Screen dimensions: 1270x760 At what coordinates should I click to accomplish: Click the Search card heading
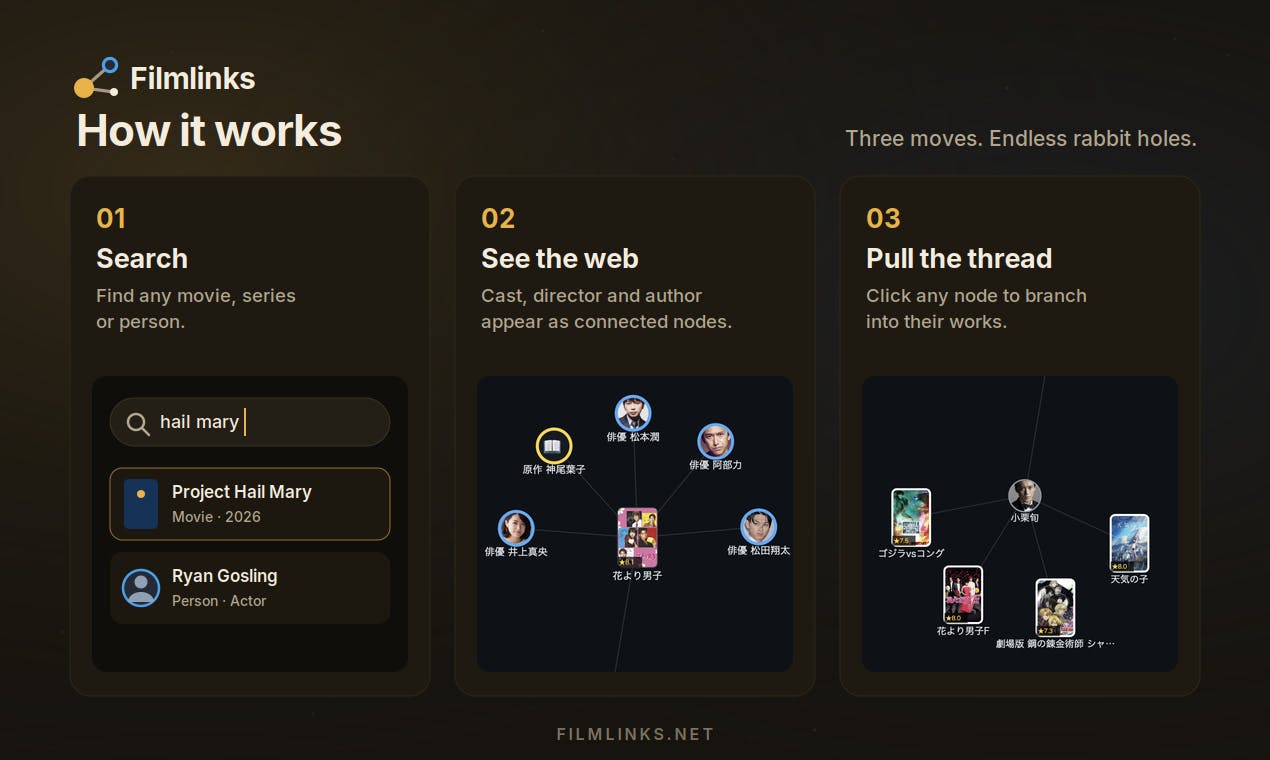[142, 258]
